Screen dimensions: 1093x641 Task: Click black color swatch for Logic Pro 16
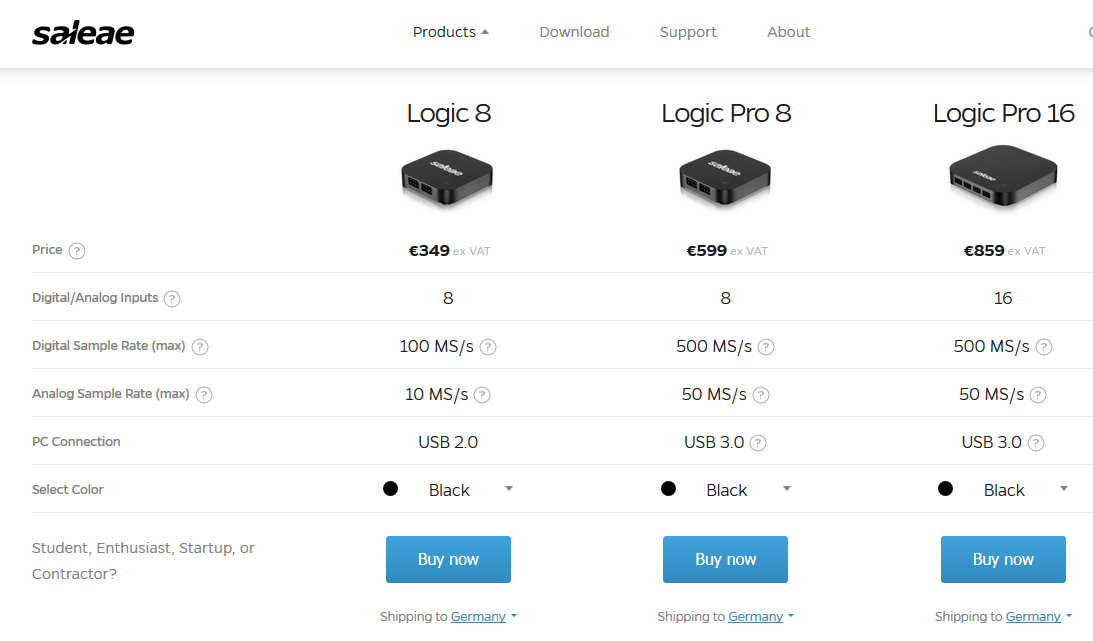pos(945,488)
